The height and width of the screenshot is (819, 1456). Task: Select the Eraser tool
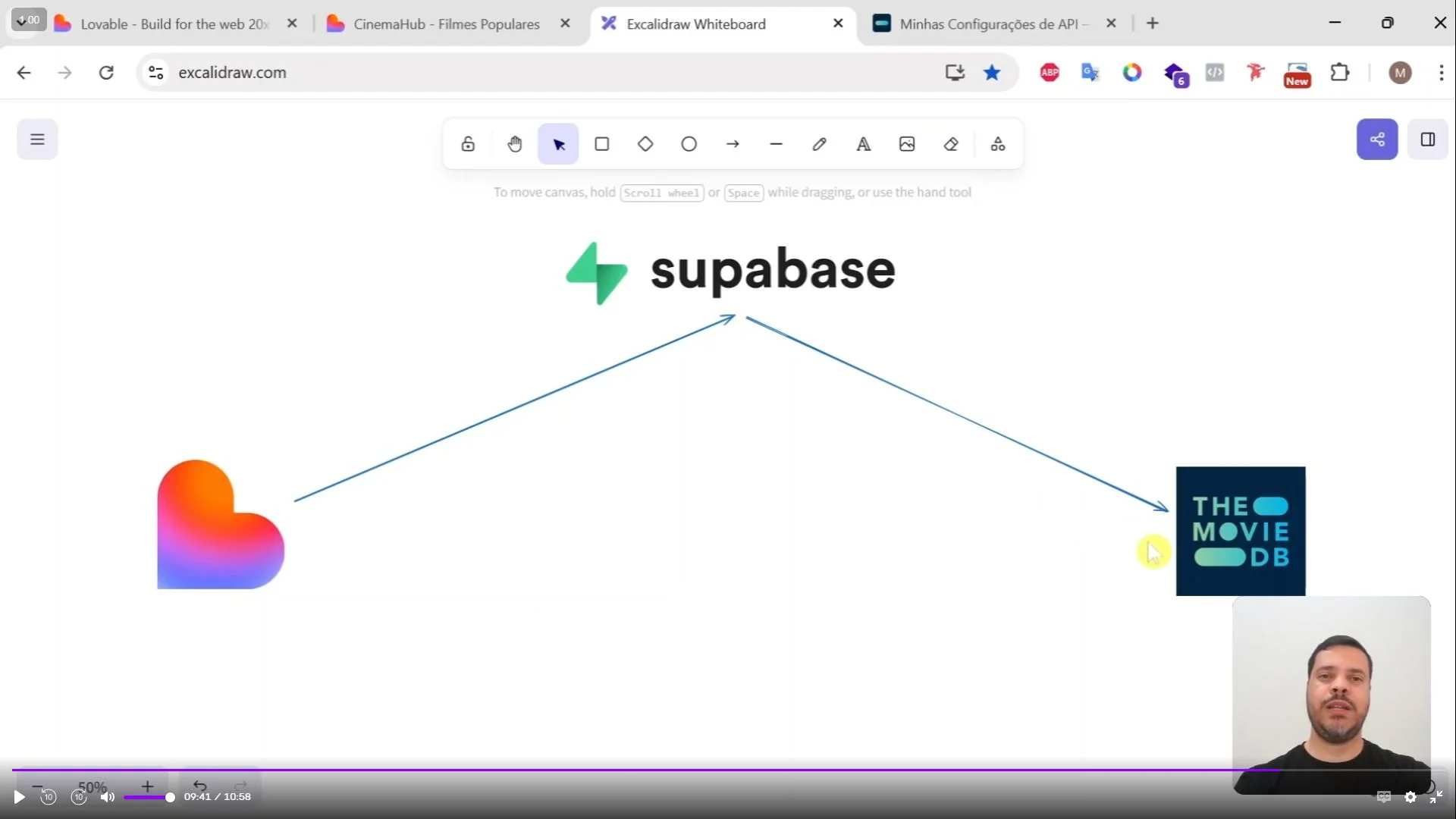click(951, 144)
